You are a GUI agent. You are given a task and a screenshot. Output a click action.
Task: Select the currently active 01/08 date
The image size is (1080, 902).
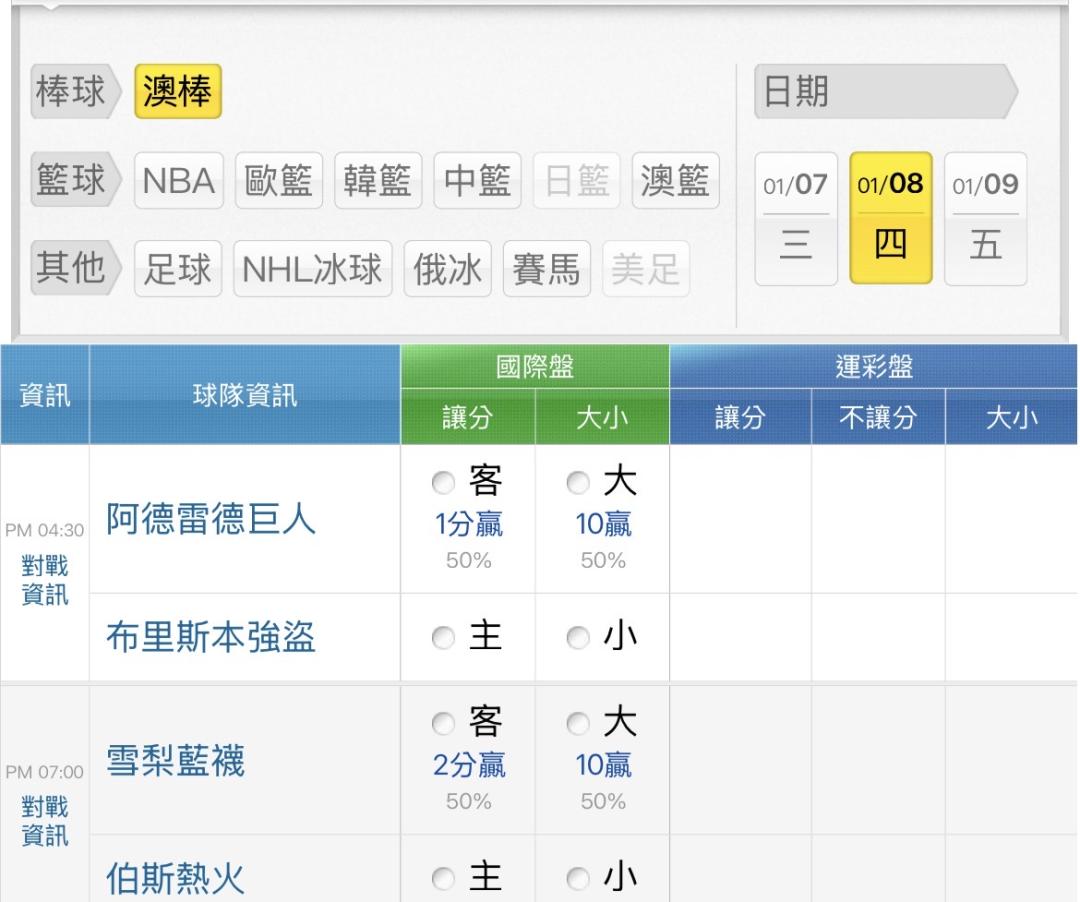pos(891,218)
